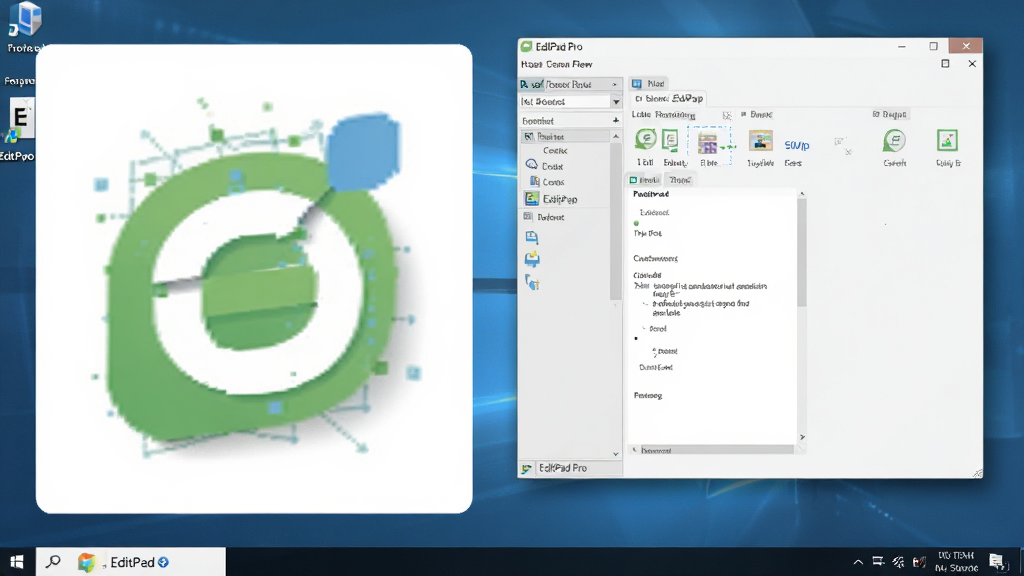
Task: Click the green framed image icon at far right
Action: click(x=947, y=140)
